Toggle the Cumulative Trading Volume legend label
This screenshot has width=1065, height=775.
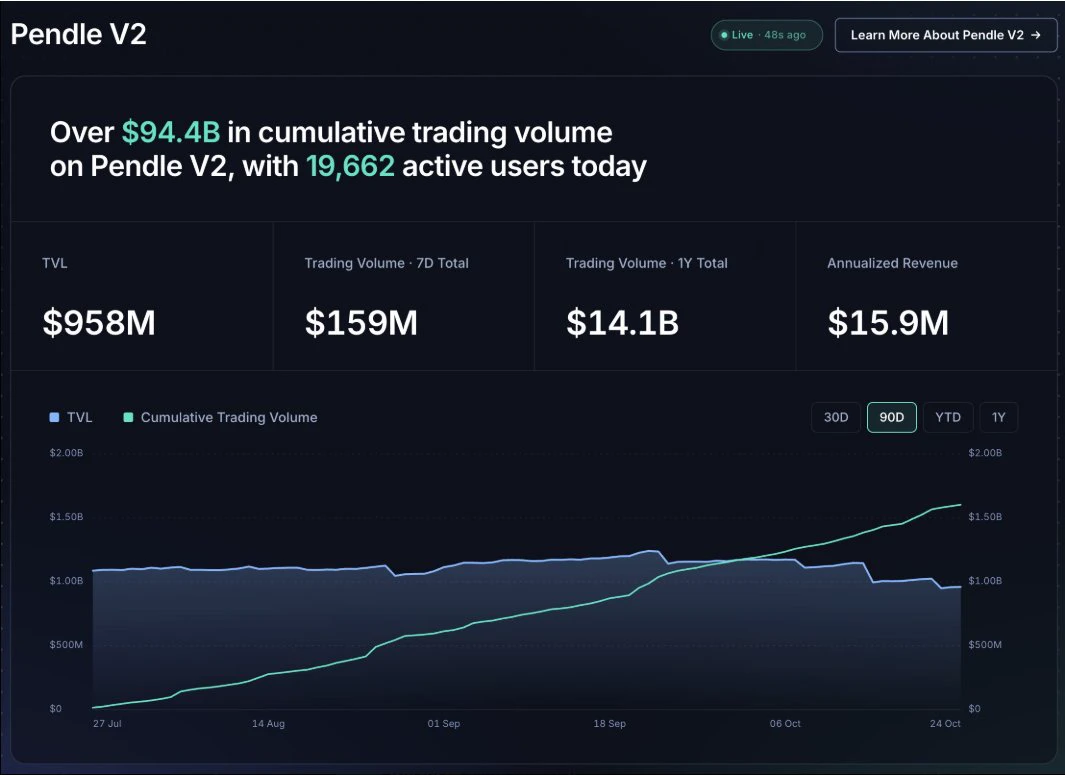(x=229, y=417)
